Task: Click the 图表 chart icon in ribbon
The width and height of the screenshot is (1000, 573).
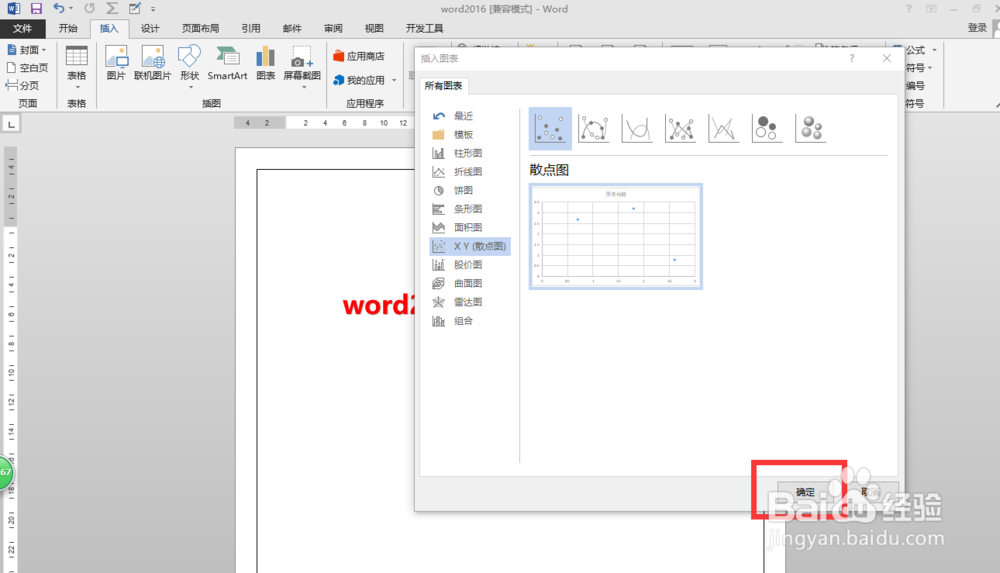Action: click(265, 63)
